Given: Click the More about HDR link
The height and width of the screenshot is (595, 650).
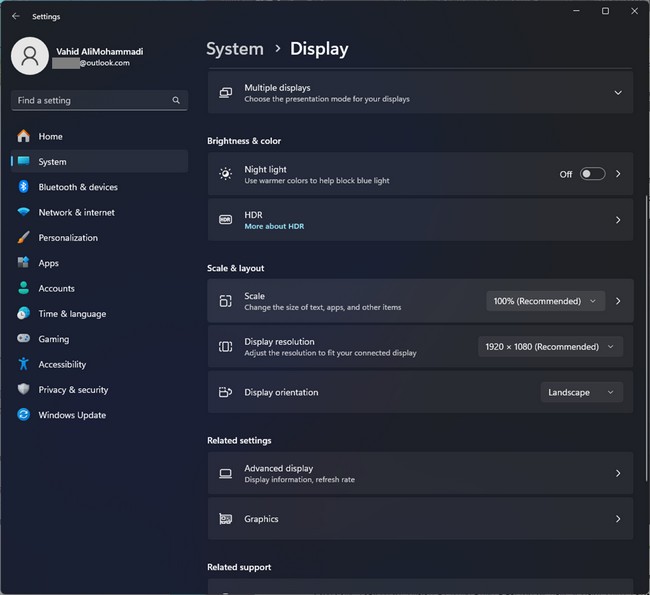Looking at the screenshot, I should [x=274, y=226].
